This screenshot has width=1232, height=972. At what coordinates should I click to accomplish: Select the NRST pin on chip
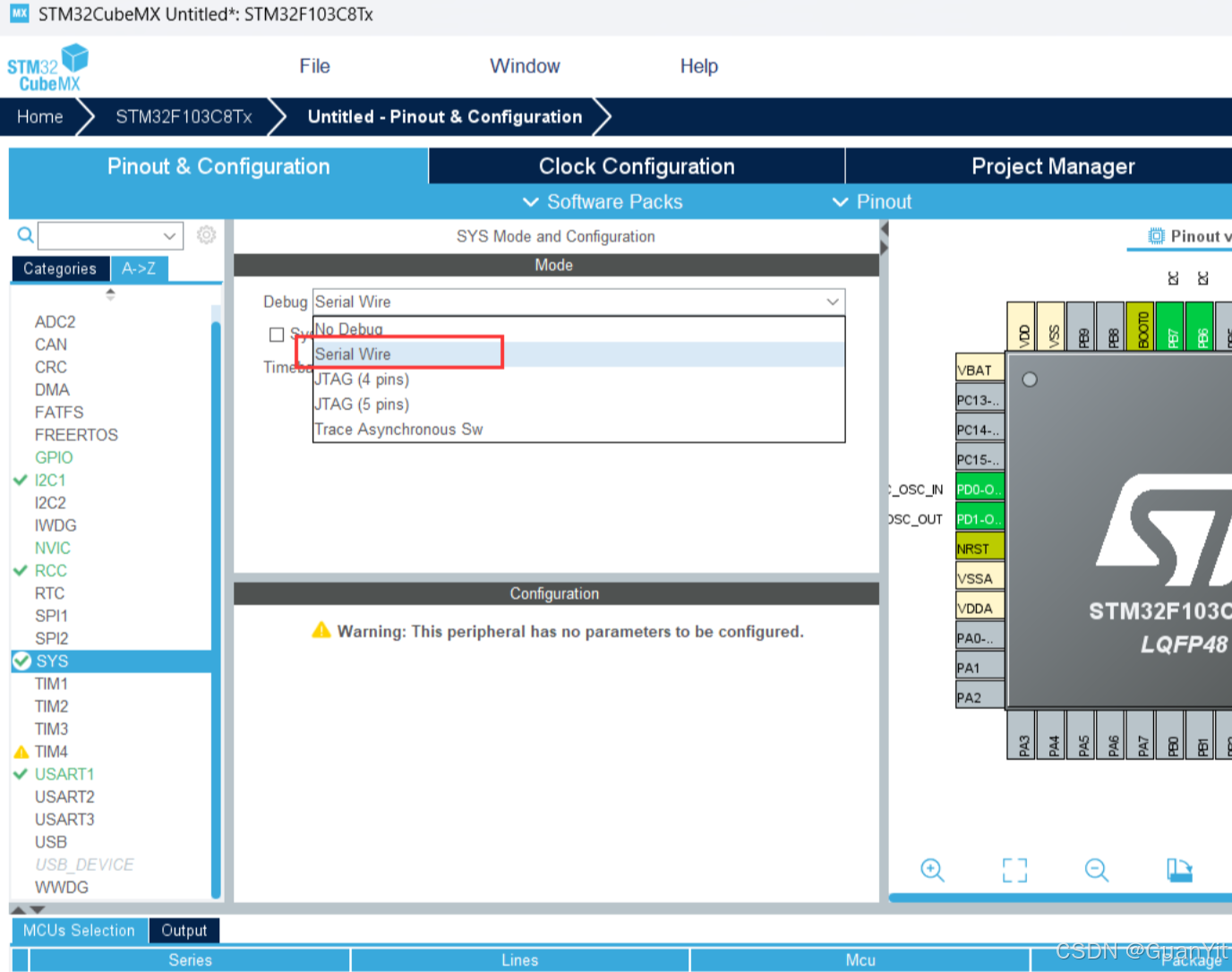(980, 549)
